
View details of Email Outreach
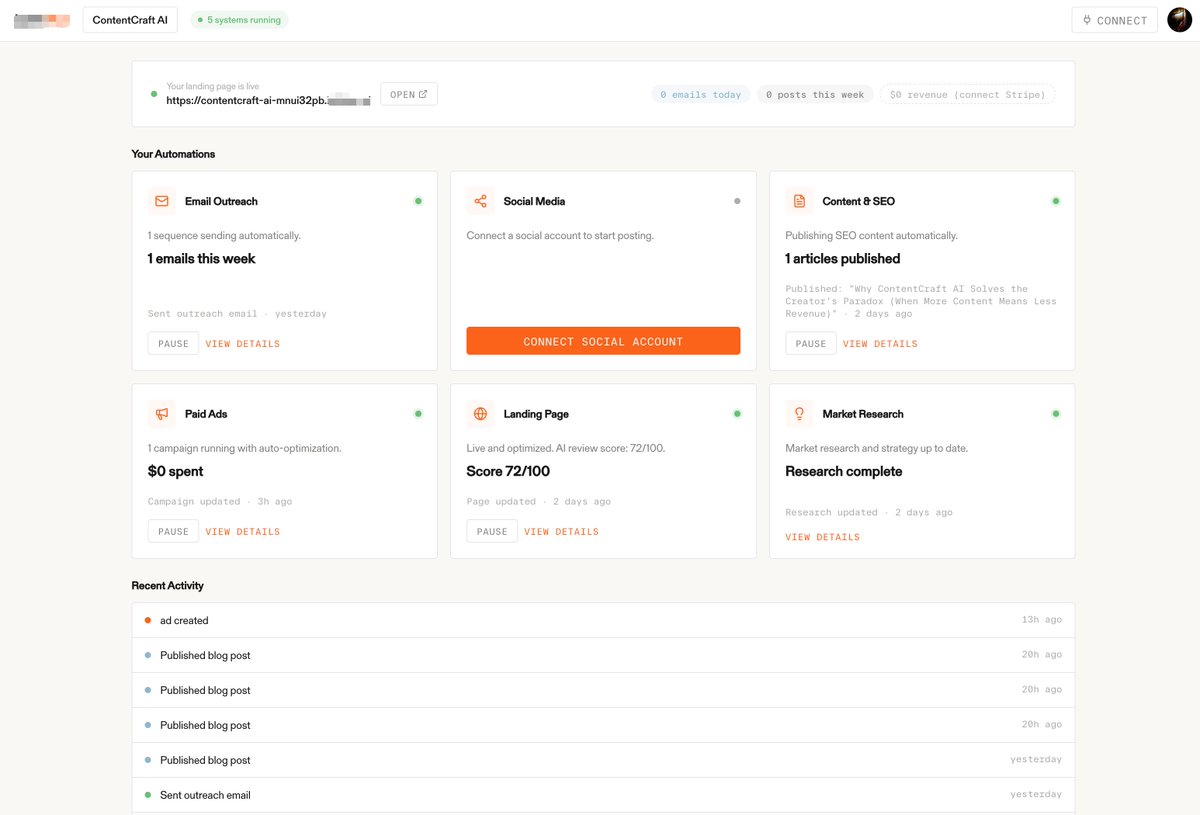click(x=243, y=344)
